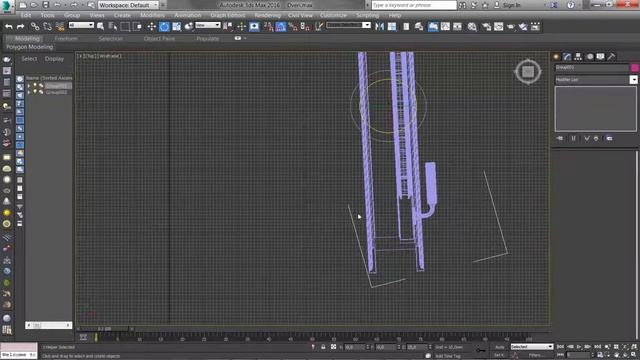Open the Modifiers menu
Image resolution: width=640 pixels, height=360 pixels.
click(x=152, y=15)
